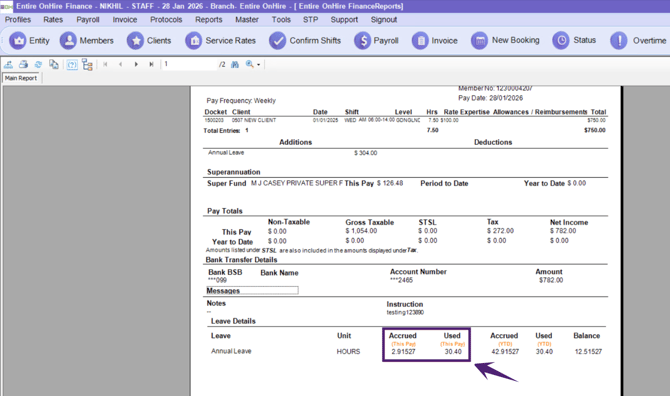
Task: Click the Overtime toolbar button
Action: 638,41
